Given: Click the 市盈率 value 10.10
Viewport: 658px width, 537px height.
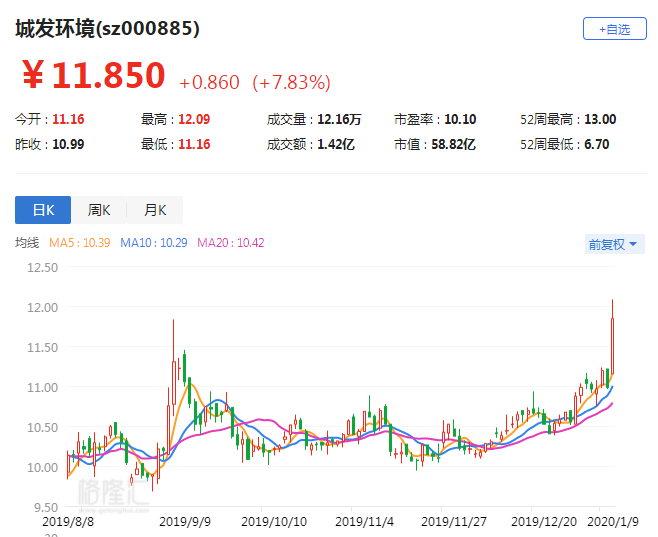Looking at the screenshot, I should (460, 119).
